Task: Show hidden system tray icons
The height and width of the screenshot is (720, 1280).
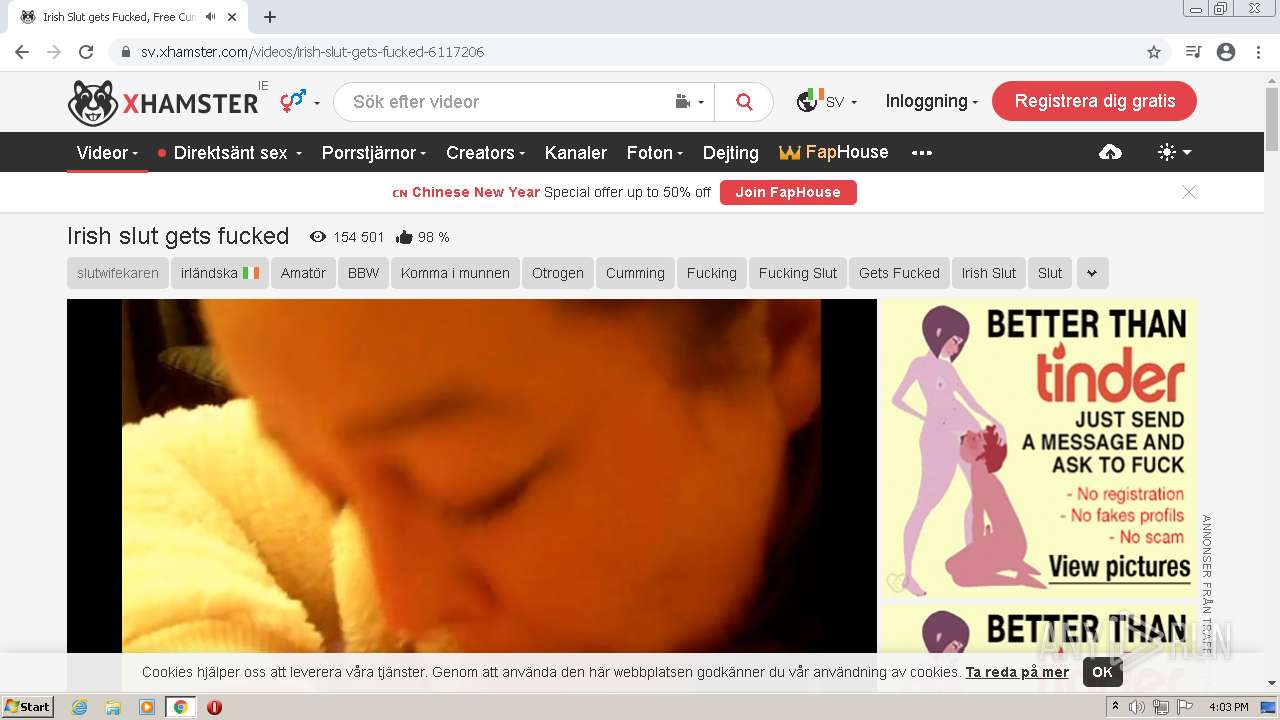Action: point(1116,707)
